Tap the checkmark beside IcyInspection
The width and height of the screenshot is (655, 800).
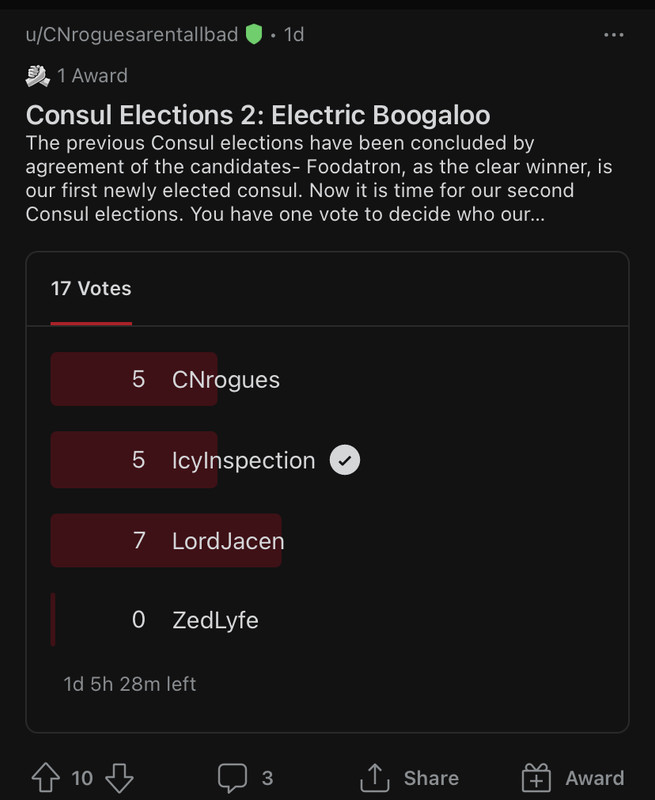345,460
